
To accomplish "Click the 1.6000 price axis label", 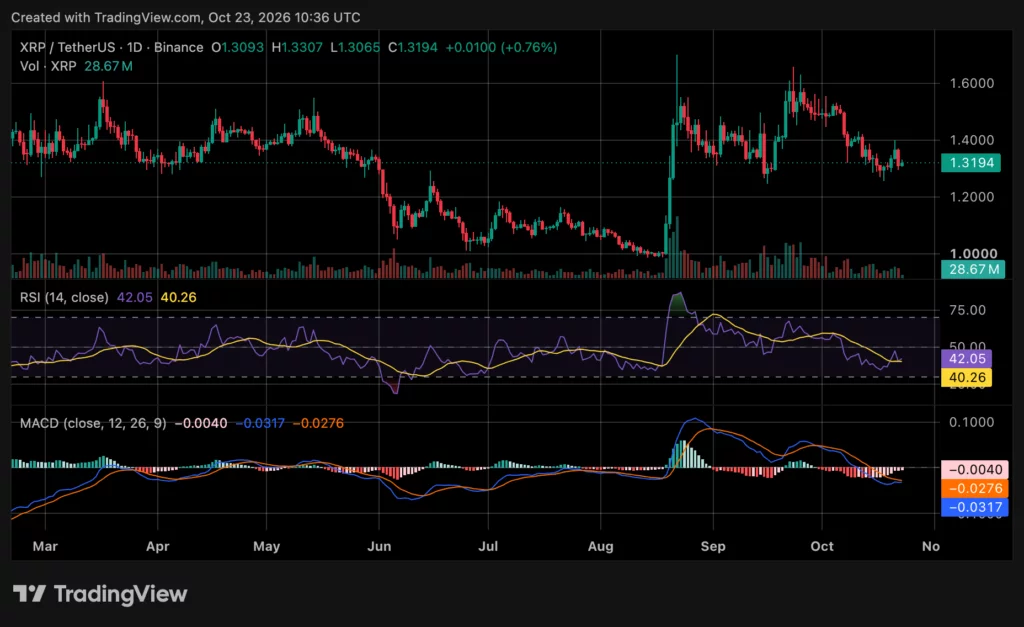I will point(972,84).
